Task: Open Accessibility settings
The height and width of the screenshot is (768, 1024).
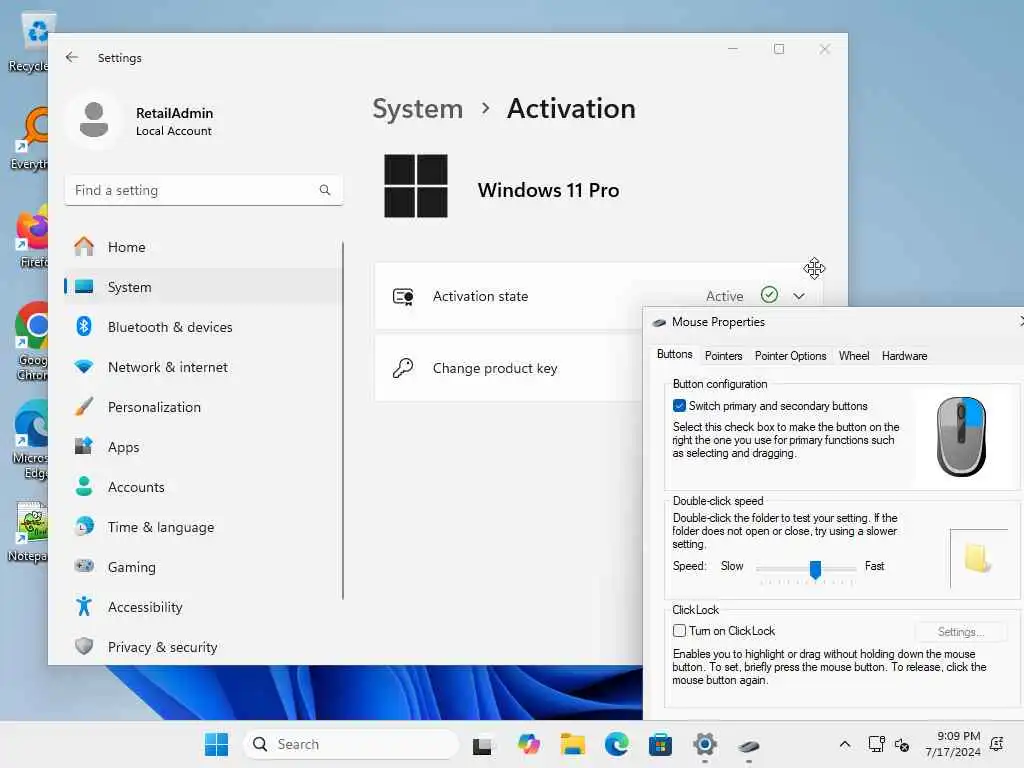Action: click(204, 607)
